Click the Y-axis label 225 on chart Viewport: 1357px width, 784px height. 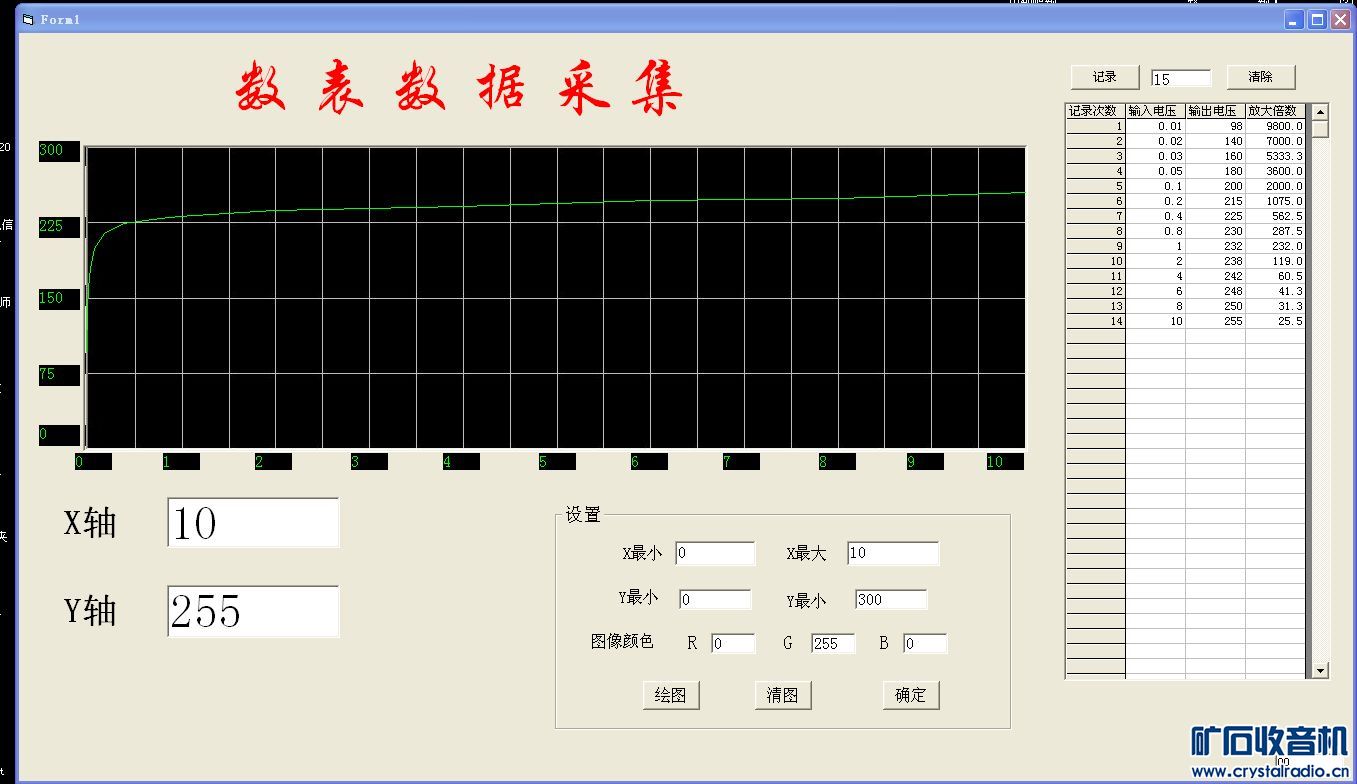tap(59, 226)
